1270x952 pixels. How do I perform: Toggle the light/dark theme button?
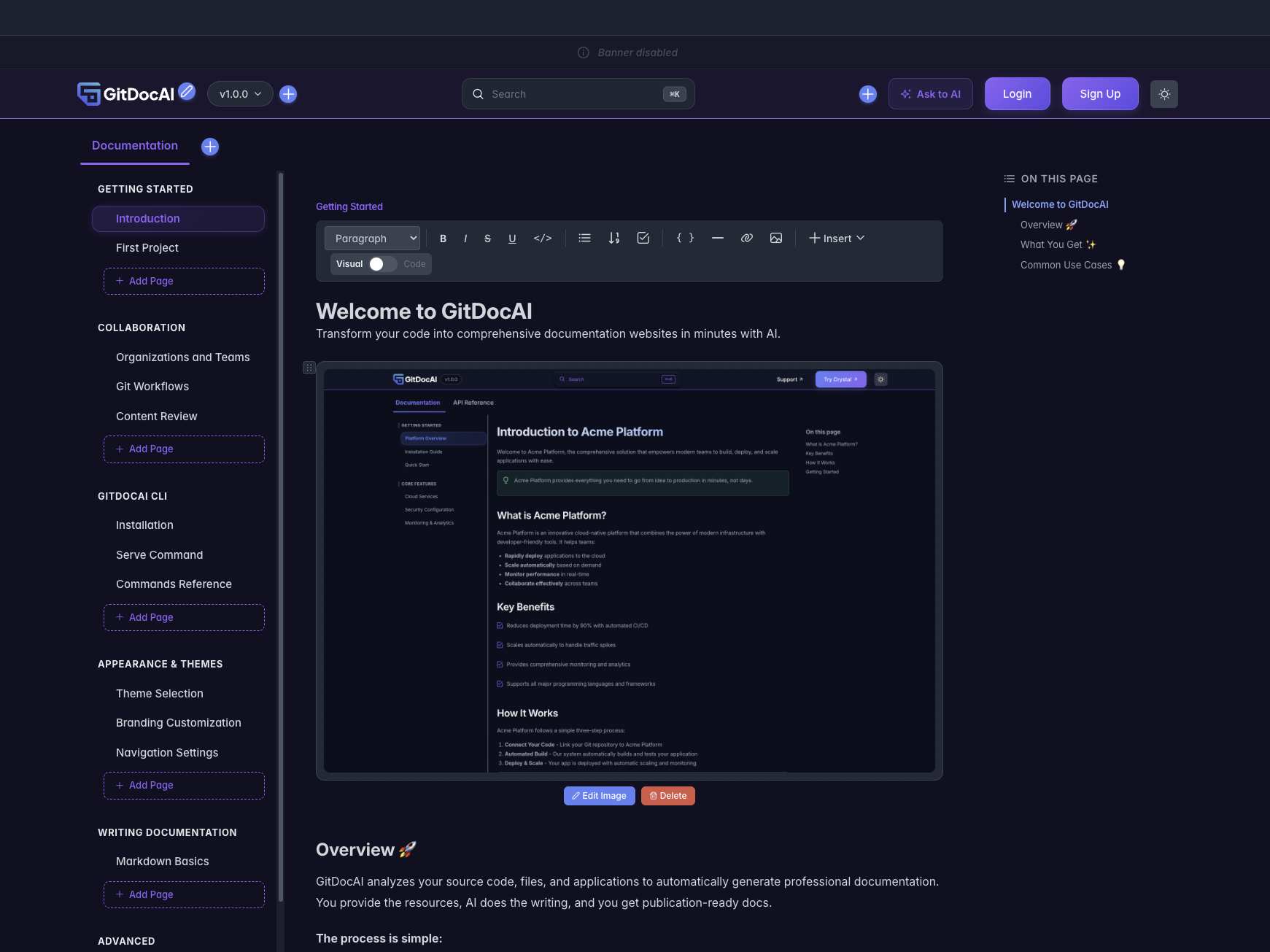(1163, 94)
